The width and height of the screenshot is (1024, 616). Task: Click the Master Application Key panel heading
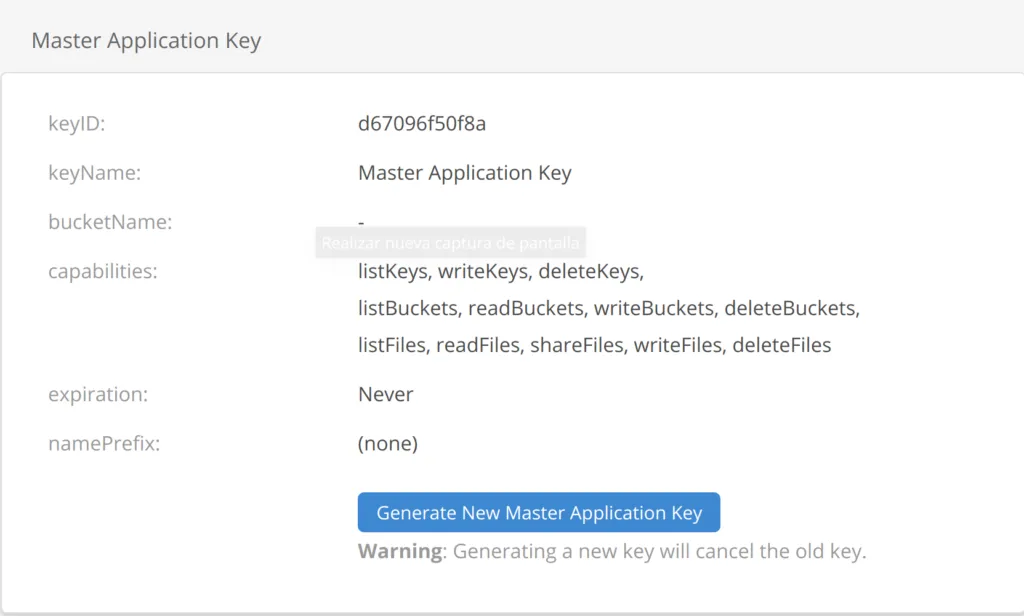[x=146, y=41]
